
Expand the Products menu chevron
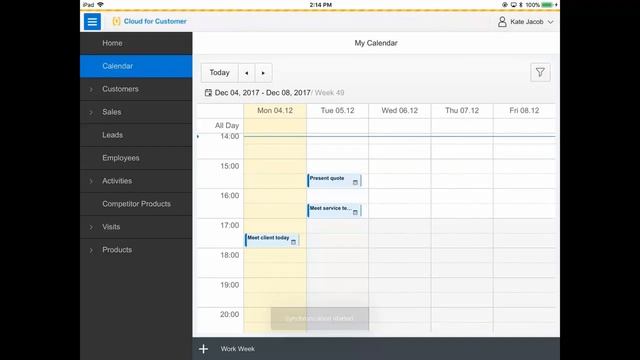[91, 250]
